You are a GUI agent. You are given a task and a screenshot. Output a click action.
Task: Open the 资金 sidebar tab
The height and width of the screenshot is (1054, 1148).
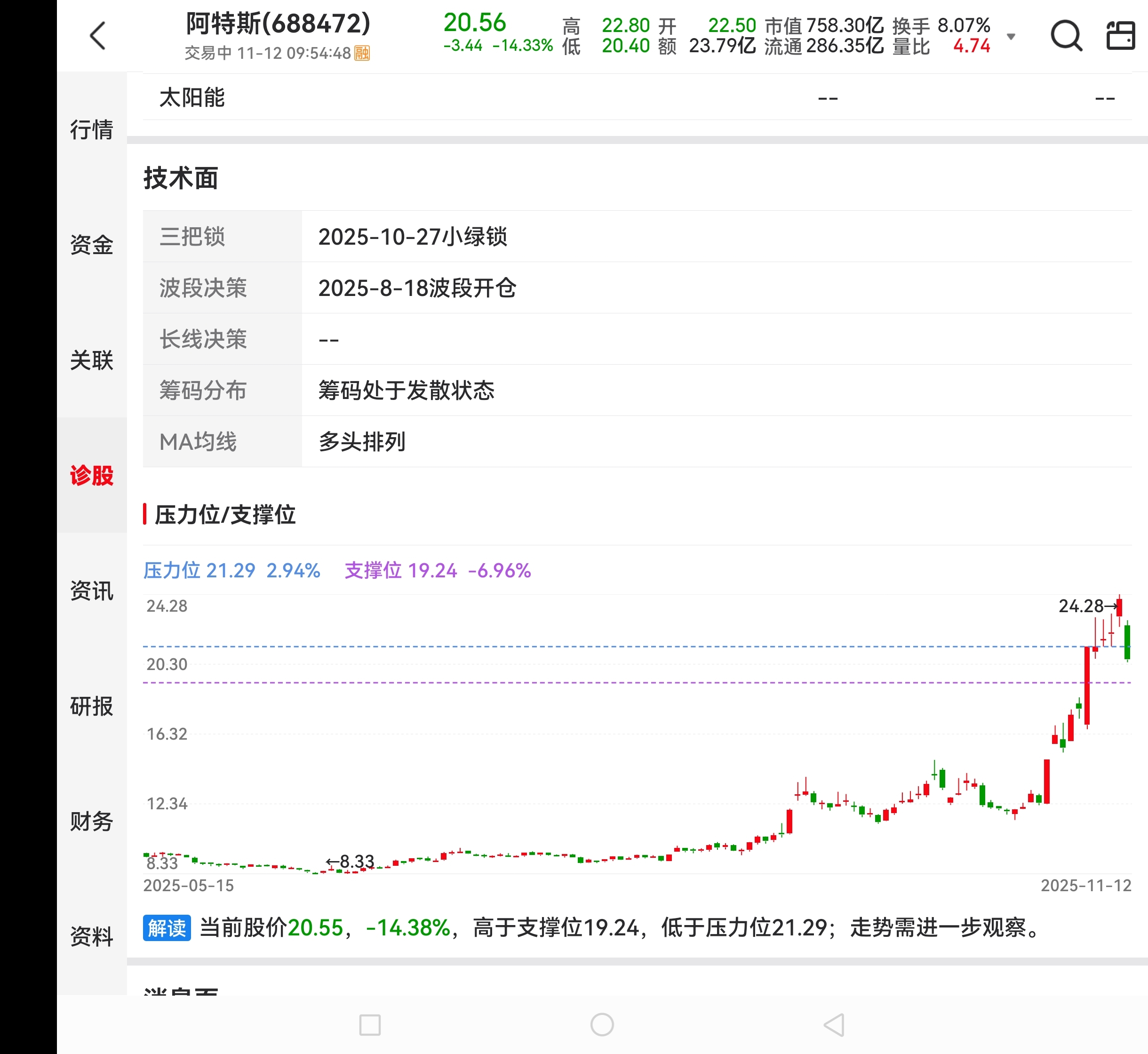(x=91, y=245)
